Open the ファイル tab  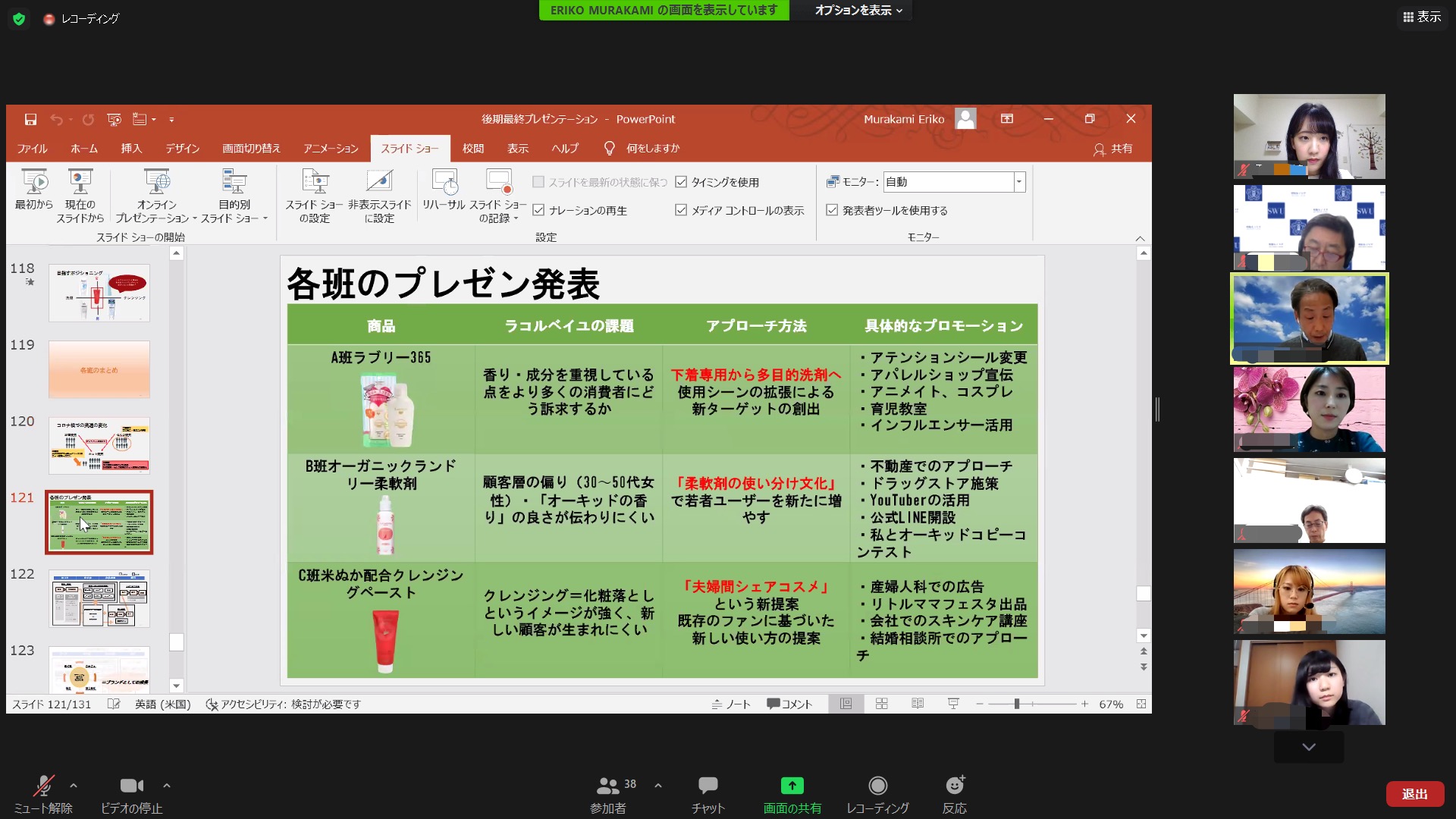coord(33,149)
